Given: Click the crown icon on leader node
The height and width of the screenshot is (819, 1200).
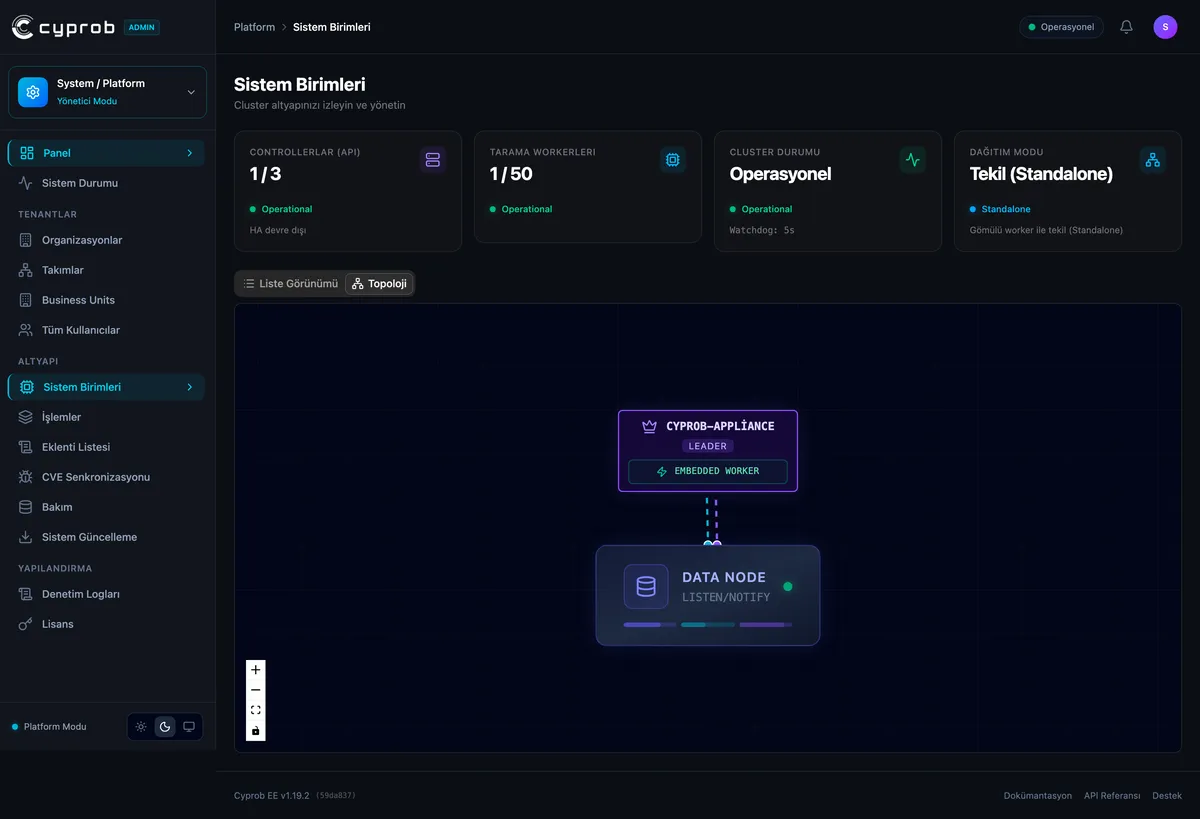Looking at the screenshot, I should [x=649, y=426].
